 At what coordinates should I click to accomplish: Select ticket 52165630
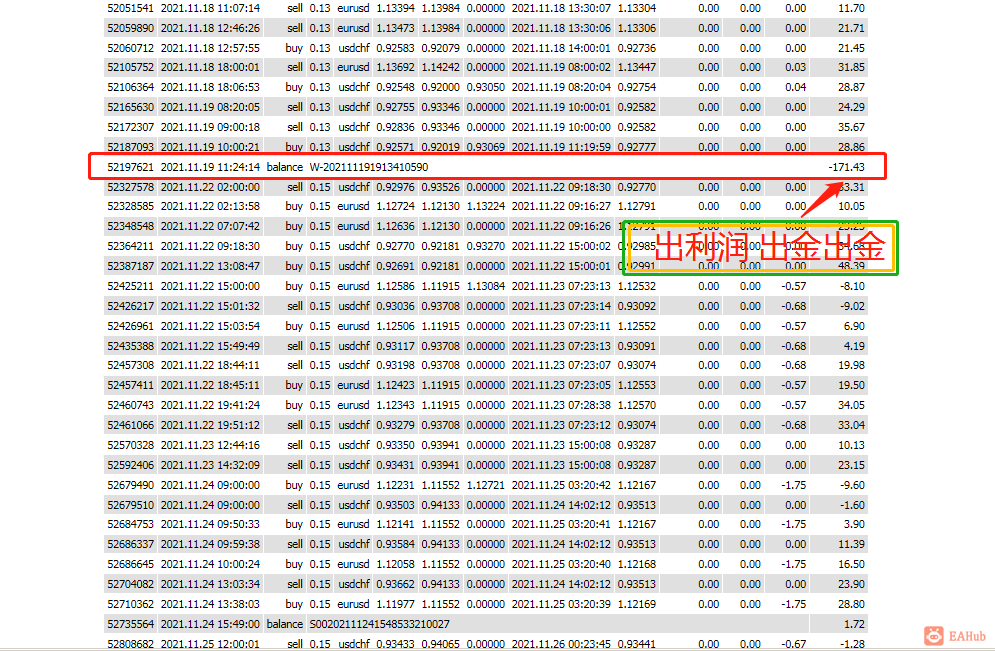(130, 107)
